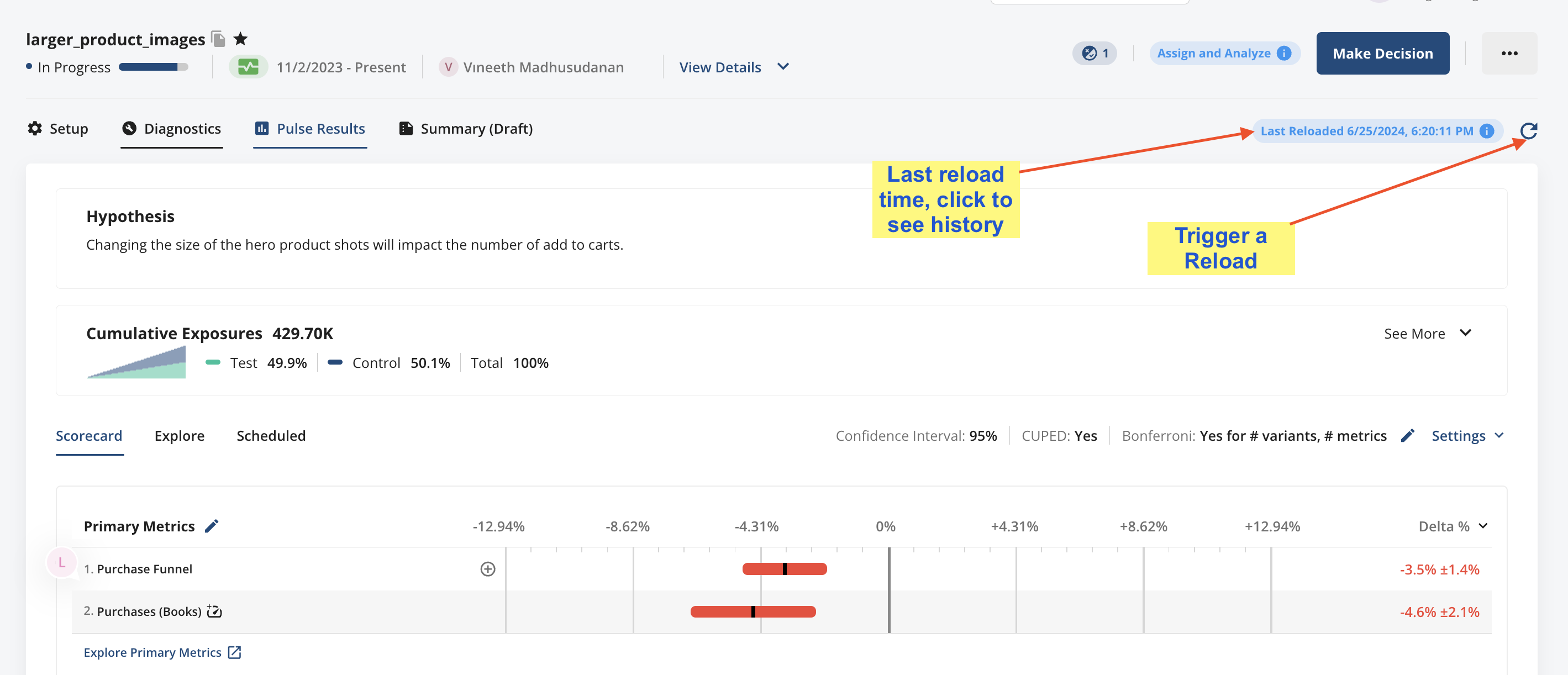Edit Primary Metrics with the pencil icon
Screen dimensions: 1568x675
[x=211, y=526]
